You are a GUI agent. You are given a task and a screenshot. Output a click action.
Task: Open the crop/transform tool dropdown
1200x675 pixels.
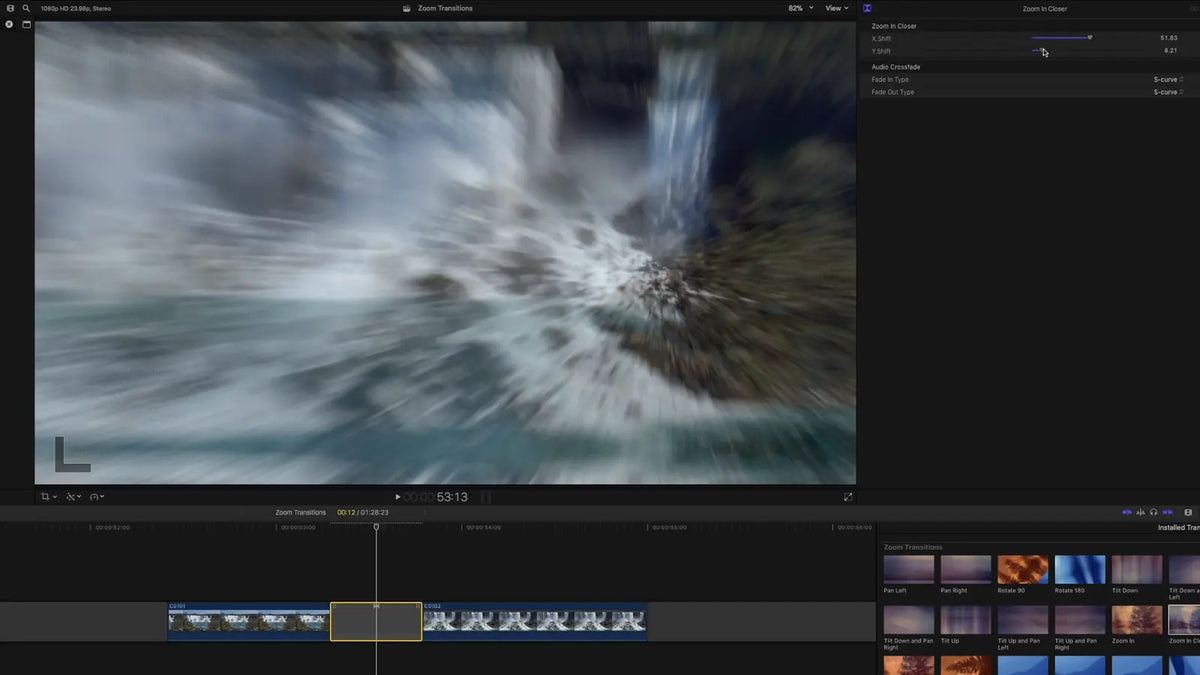point(48,496)
